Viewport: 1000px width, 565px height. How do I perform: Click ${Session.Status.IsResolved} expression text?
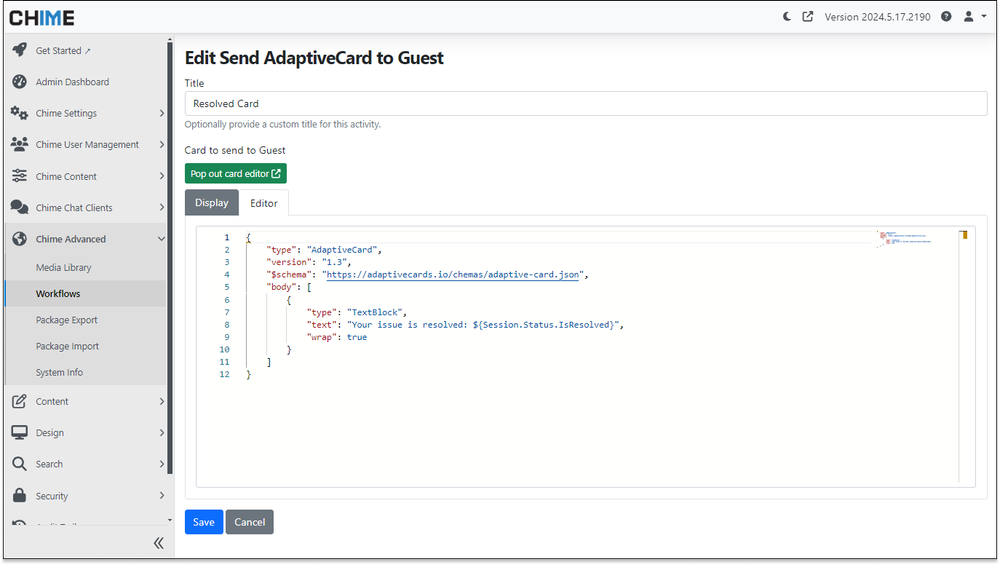point(543,325)
